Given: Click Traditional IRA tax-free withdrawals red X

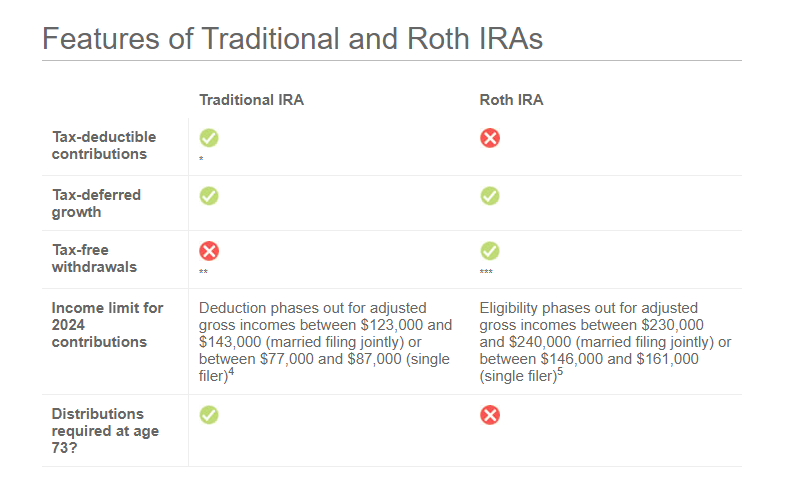Looking at the screenshot, I should tap(209, 251).
